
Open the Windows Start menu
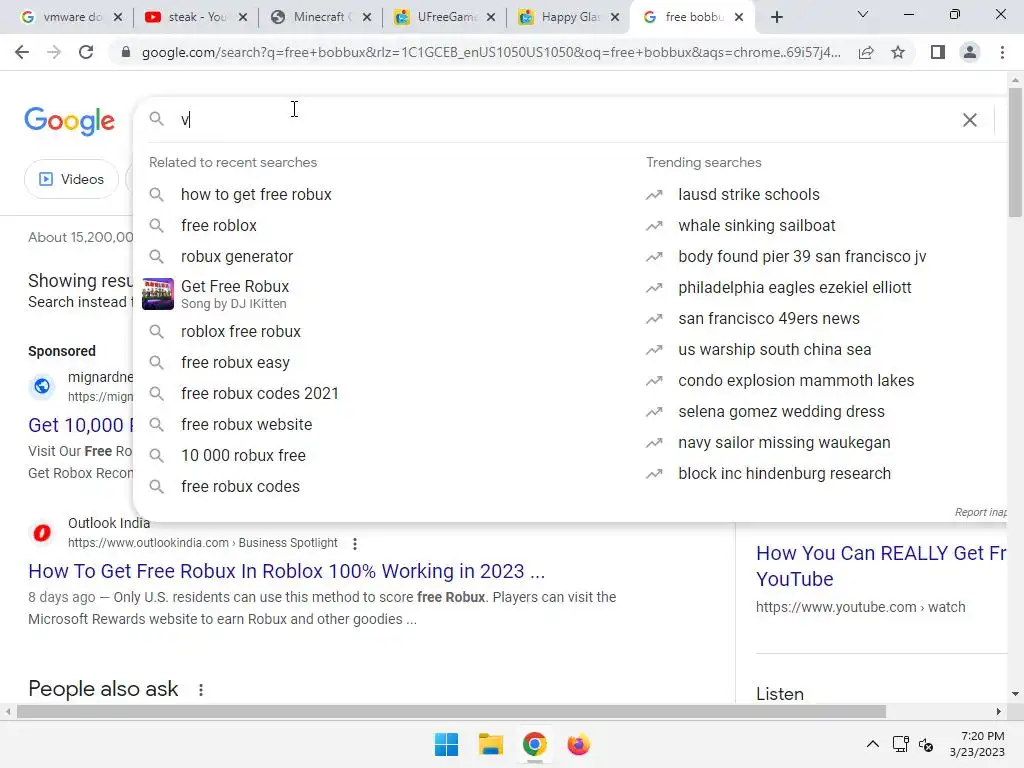coord(446,744)
